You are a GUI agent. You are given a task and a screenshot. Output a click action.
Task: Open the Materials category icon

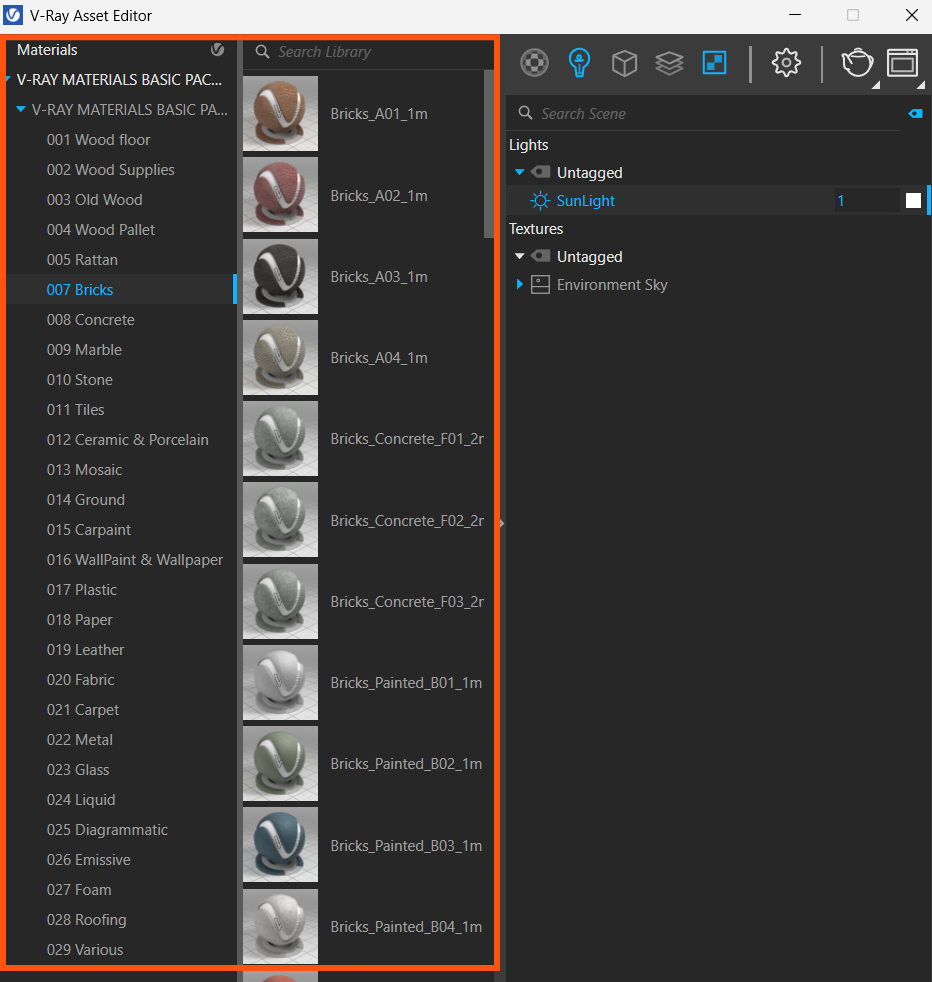[536, 63]
